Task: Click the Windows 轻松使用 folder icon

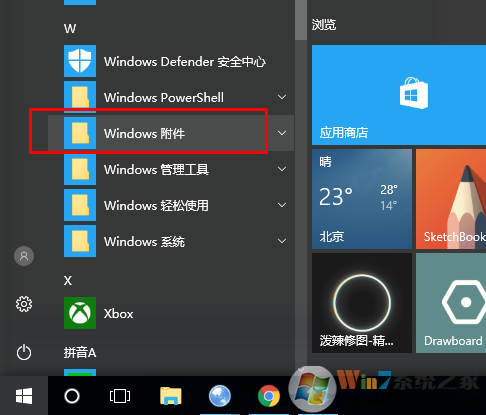Action: pyautogui.click(x=80, y=205)
